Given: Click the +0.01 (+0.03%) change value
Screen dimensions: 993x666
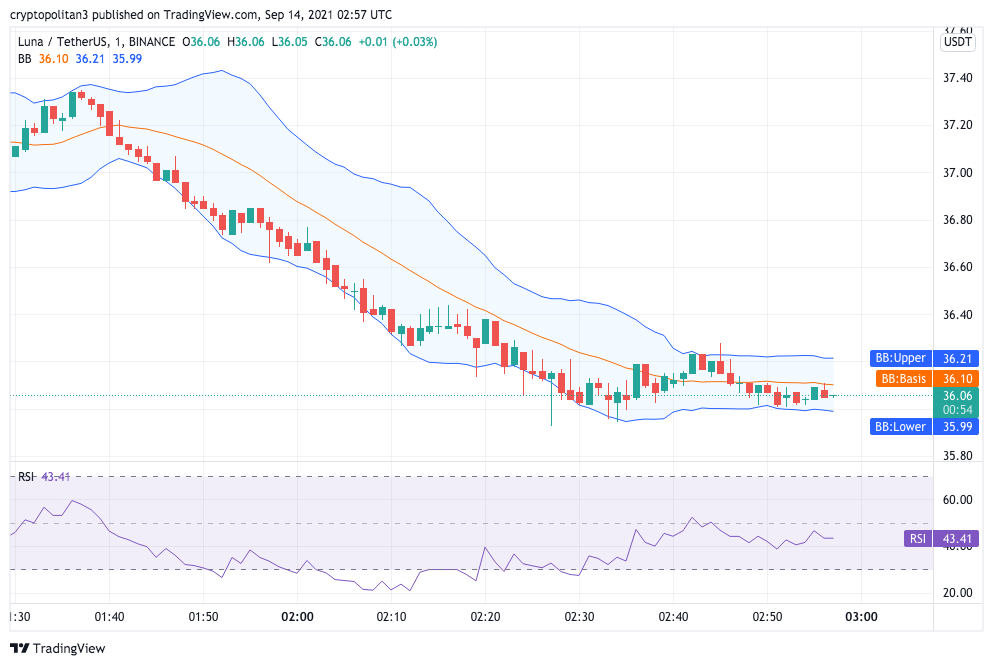Looking at the screenshot, I should (x=398, y=42).
